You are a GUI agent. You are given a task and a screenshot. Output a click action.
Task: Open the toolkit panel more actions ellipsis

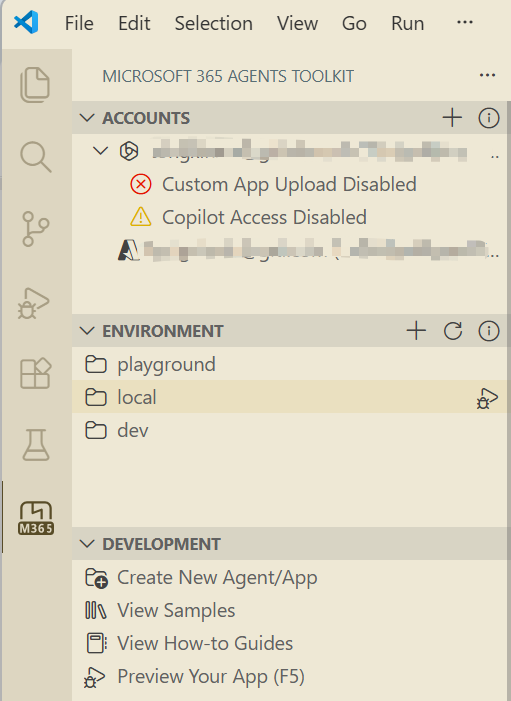point(487,76)
